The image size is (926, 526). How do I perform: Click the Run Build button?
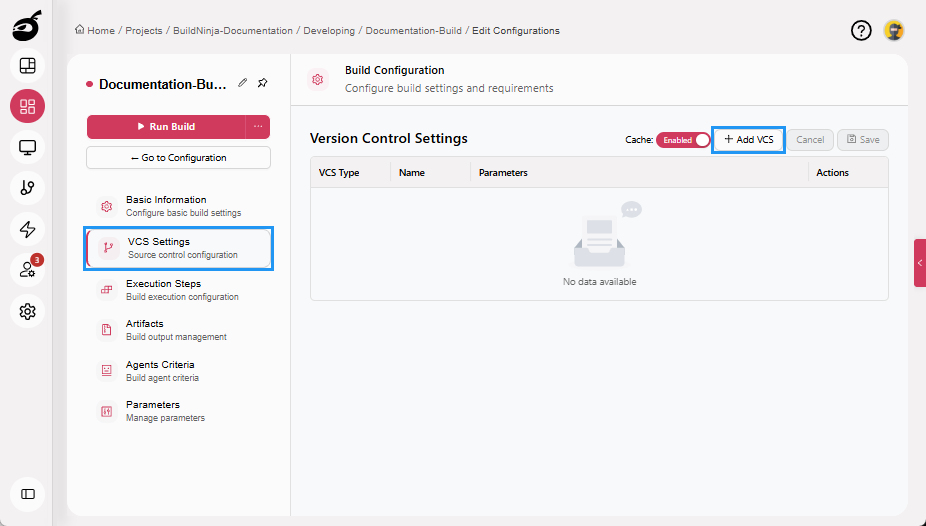(166, 126)
